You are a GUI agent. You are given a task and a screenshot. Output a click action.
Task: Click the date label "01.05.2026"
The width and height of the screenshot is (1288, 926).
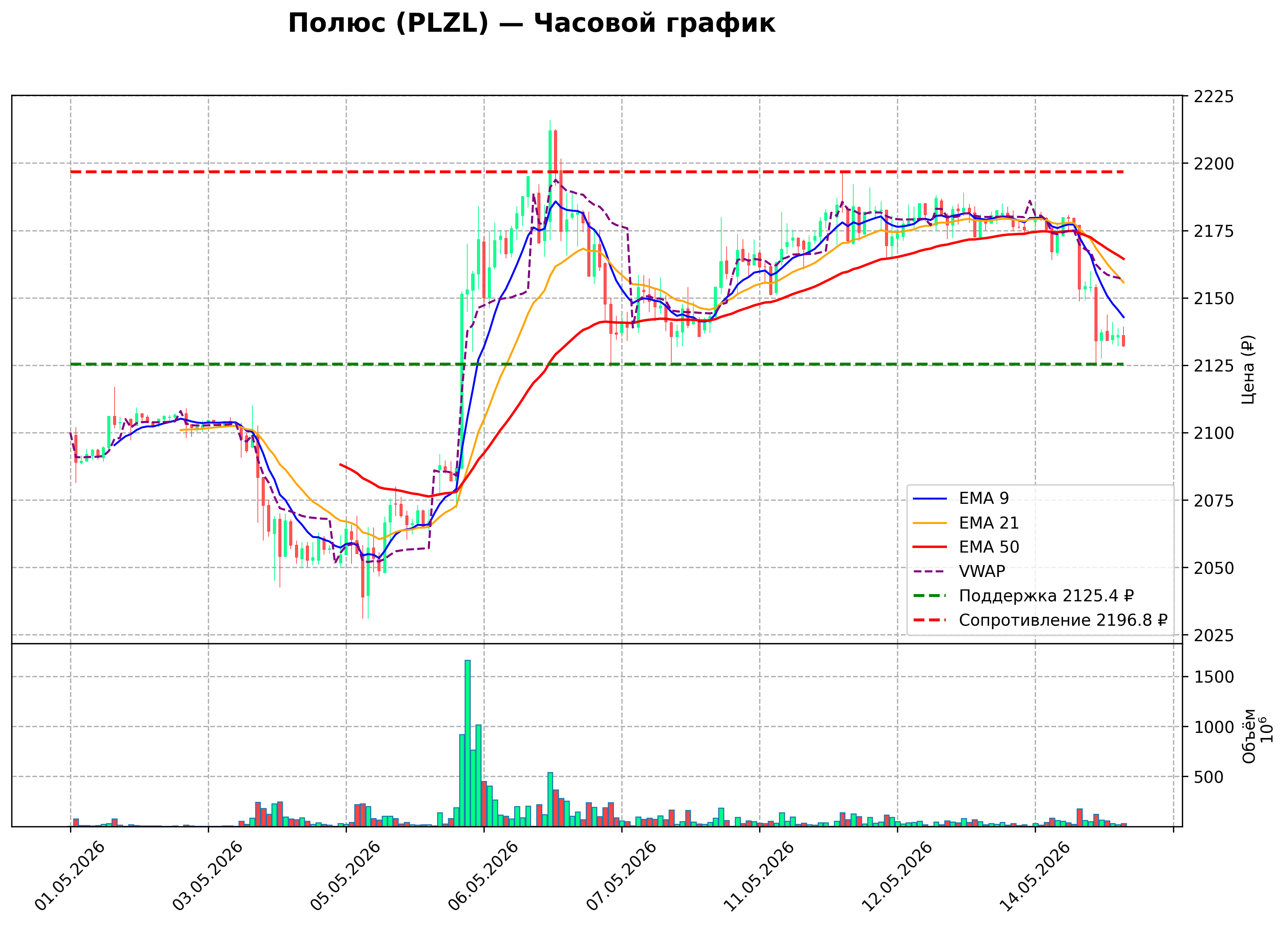(x=69, y=877)
